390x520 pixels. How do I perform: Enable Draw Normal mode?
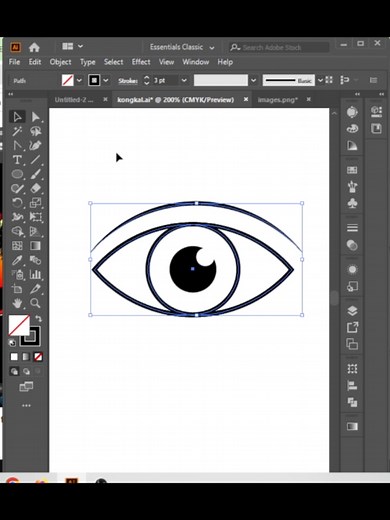tap(14, 371)
